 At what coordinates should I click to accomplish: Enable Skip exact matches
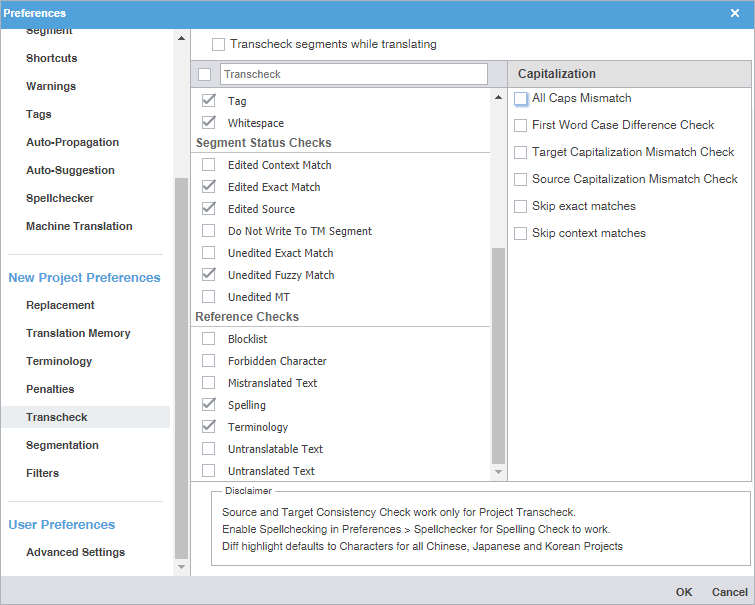pos(521,206)
